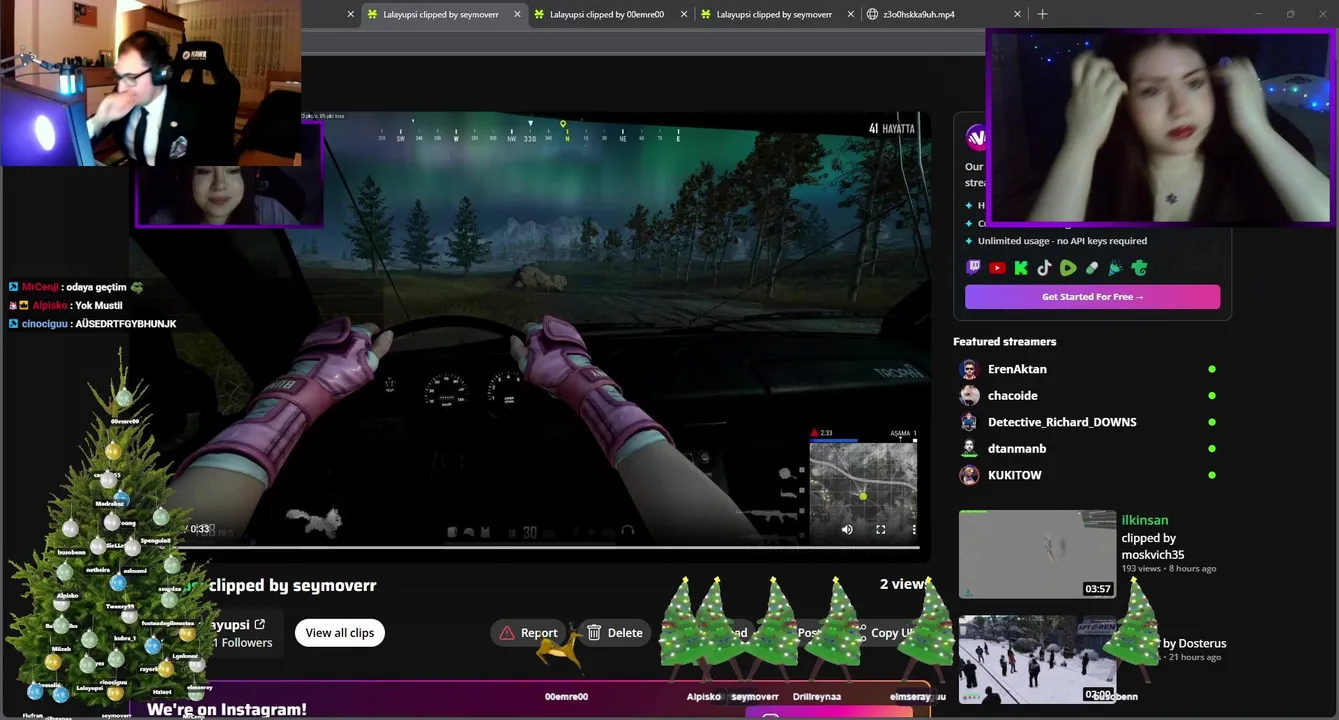Open the ilkinsan clip thumbnail, duration 03:57
This screenshot has width=1339, height=720.
click(1037, 554)
